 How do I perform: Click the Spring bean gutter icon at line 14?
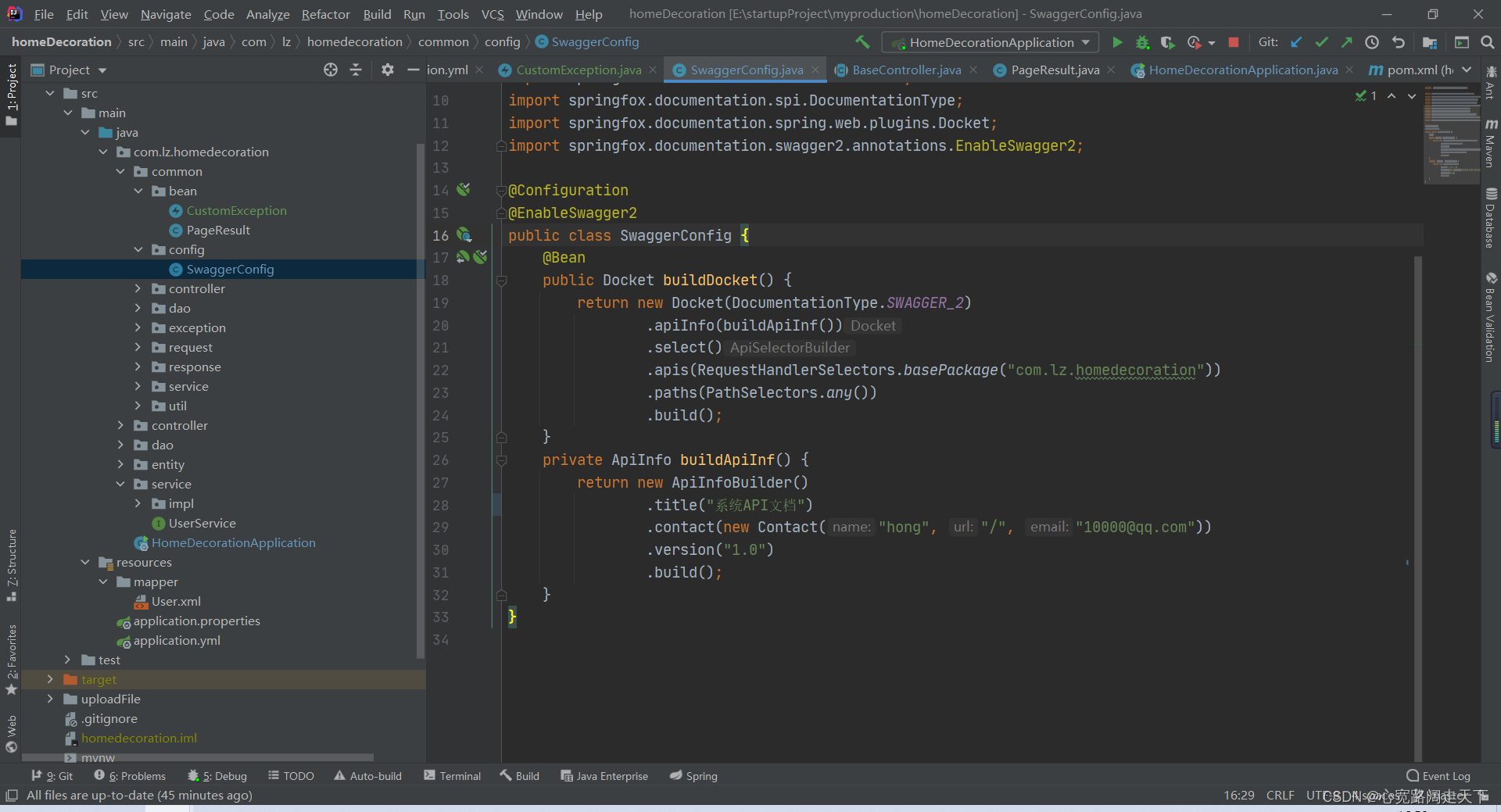(464, 189)
